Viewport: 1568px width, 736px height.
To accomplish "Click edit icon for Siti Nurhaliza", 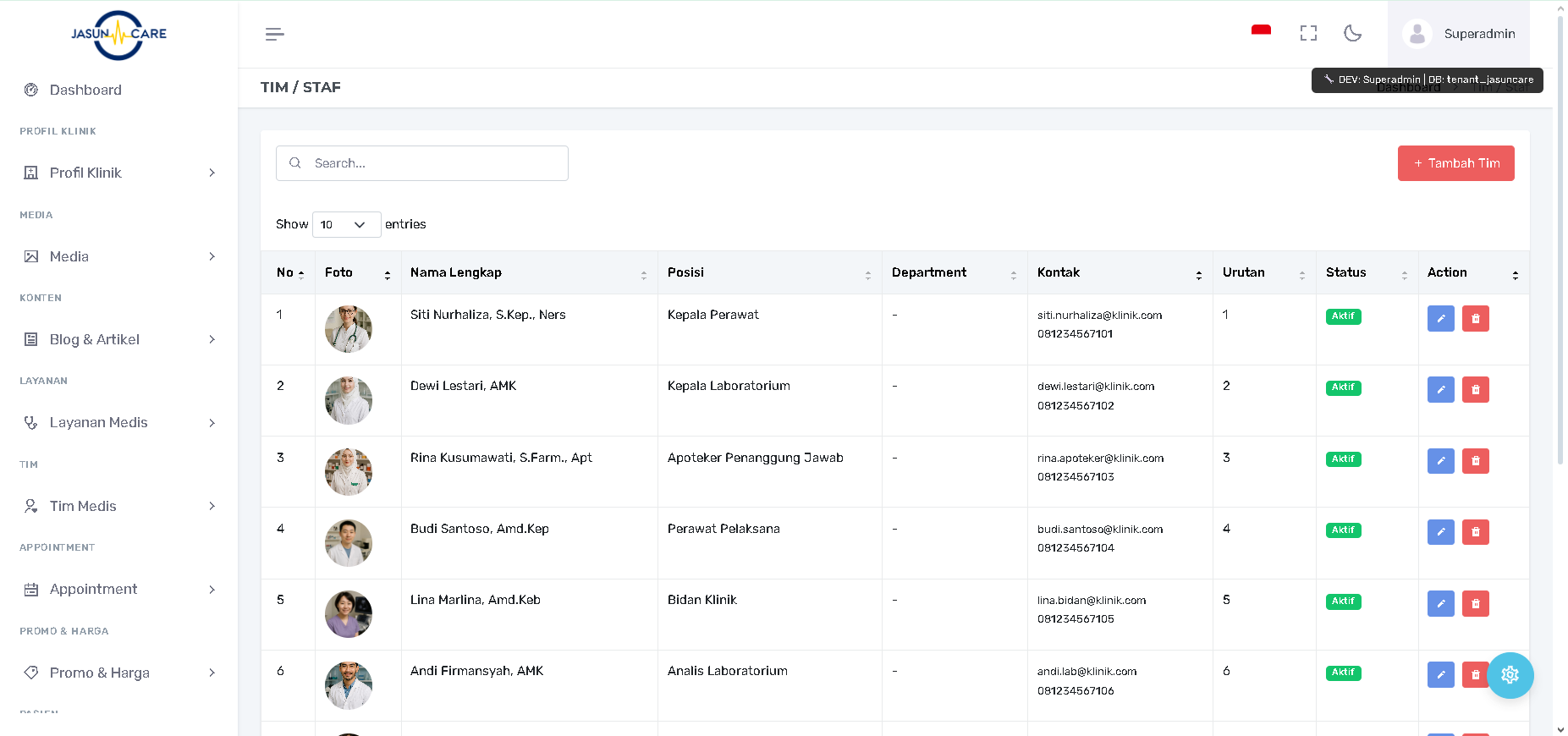I will click(x=1440, y=319).
